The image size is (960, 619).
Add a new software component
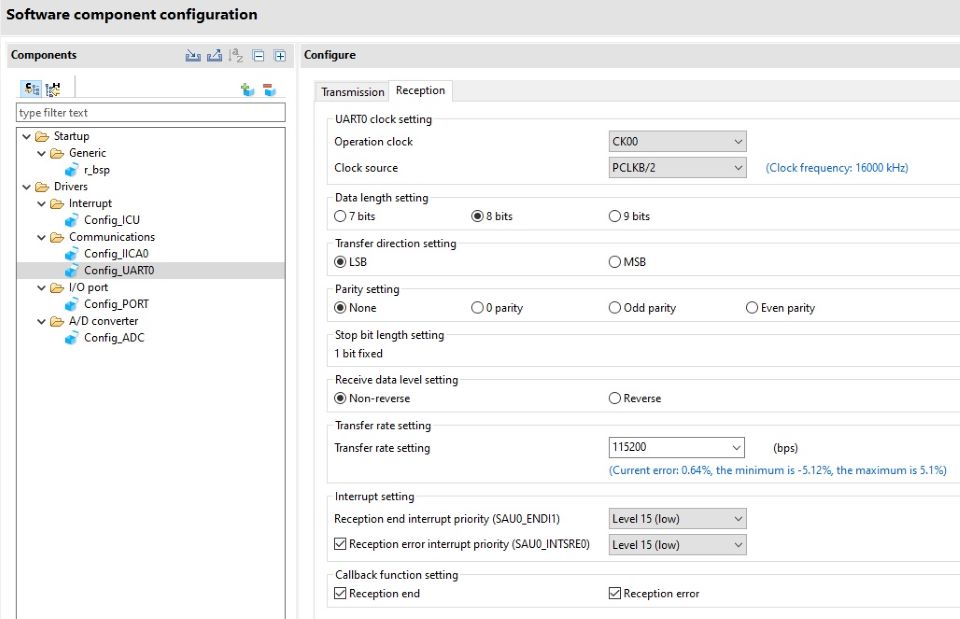pyautogui.click(x=248, y=89)
